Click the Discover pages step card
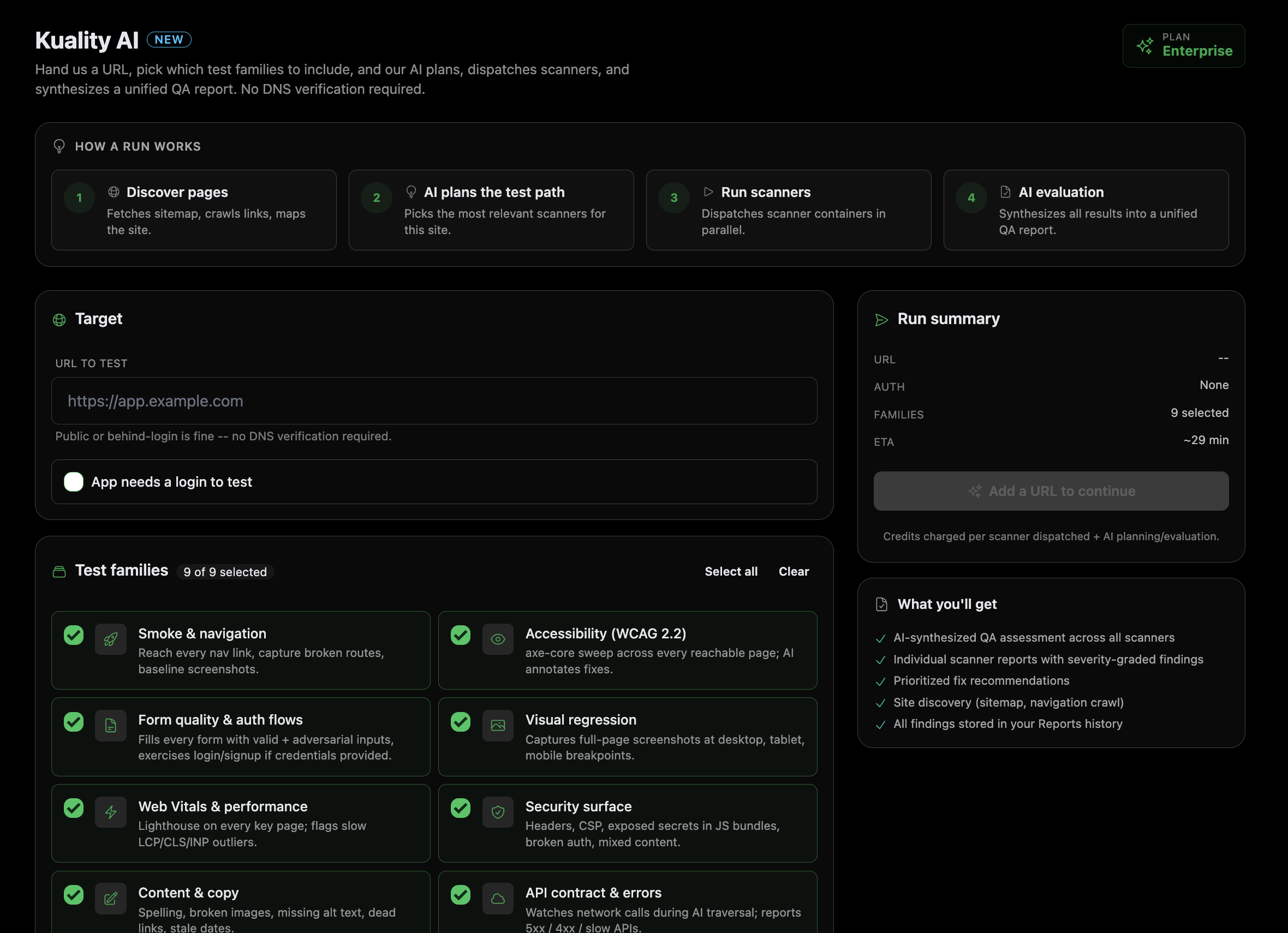 [194, 210]
